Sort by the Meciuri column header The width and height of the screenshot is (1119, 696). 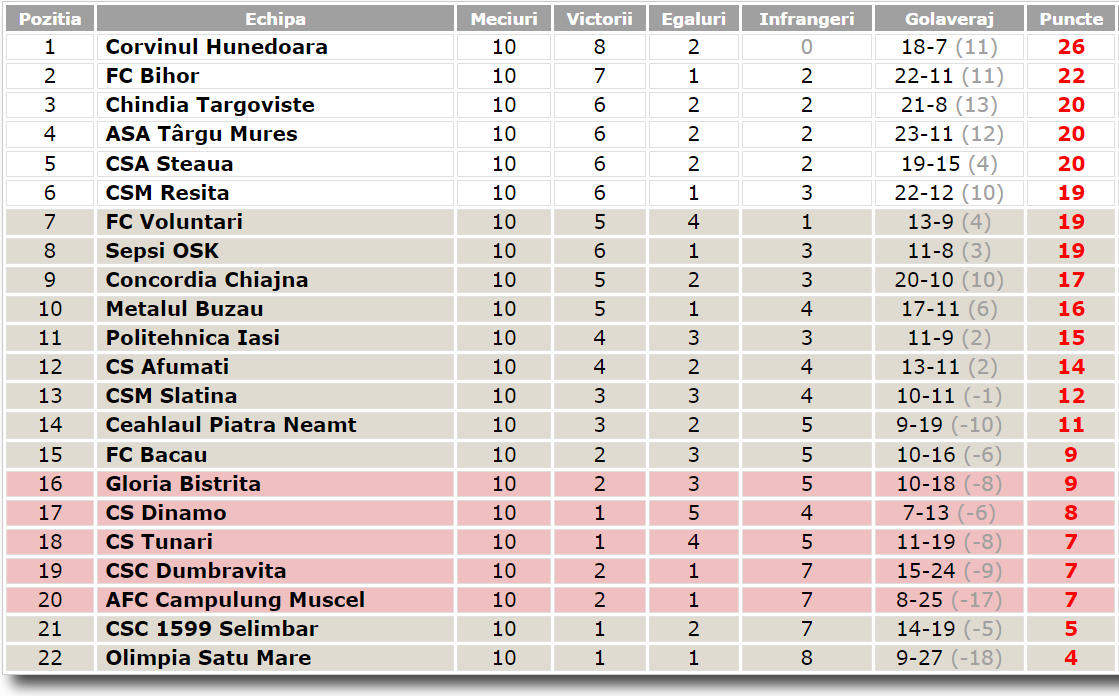coord(504,19)
